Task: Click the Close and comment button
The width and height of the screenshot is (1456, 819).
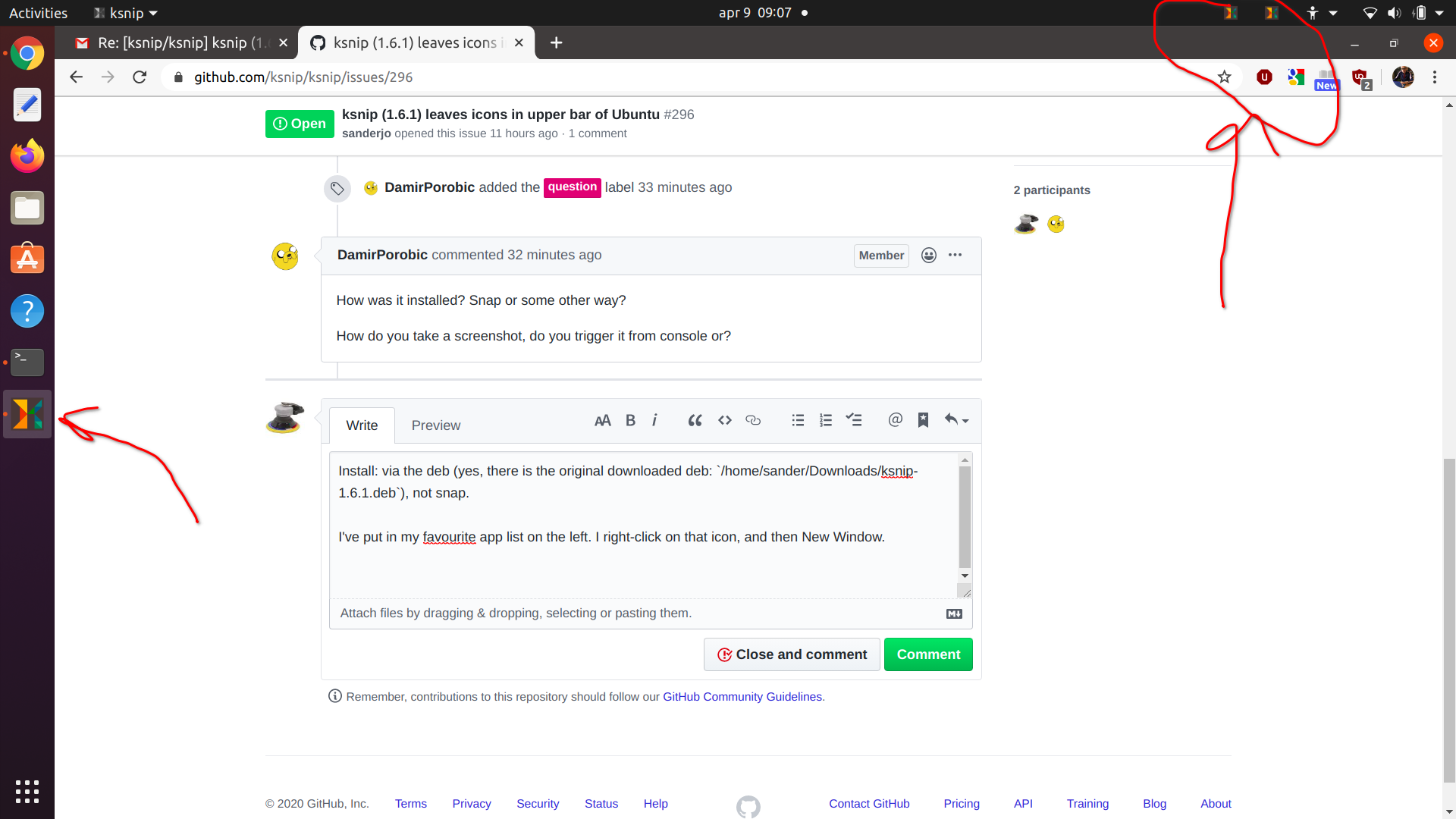Action: 791,654
